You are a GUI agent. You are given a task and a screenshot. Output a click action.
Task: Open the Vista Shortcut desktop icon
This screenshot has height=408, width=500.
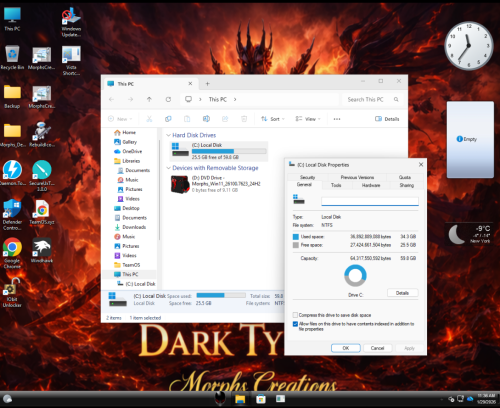(71, 61)
